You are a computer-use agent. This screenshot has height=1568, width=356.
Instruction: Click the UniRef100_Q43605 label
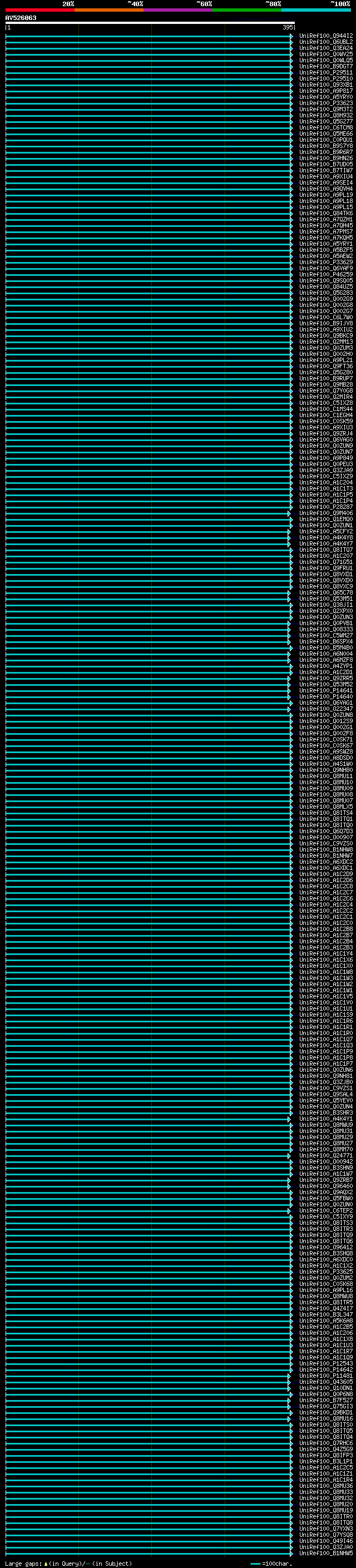click(326, 1382)
